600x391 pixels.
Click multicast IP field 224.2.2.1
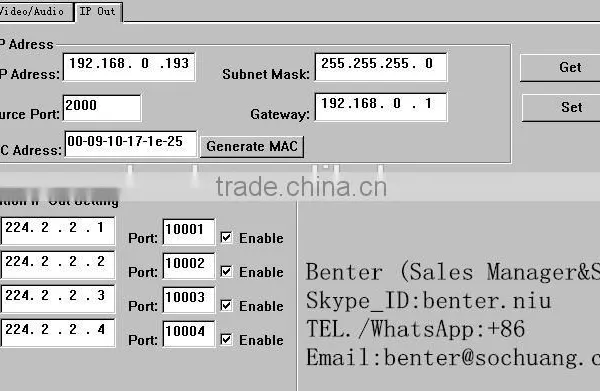pos(58,231)
